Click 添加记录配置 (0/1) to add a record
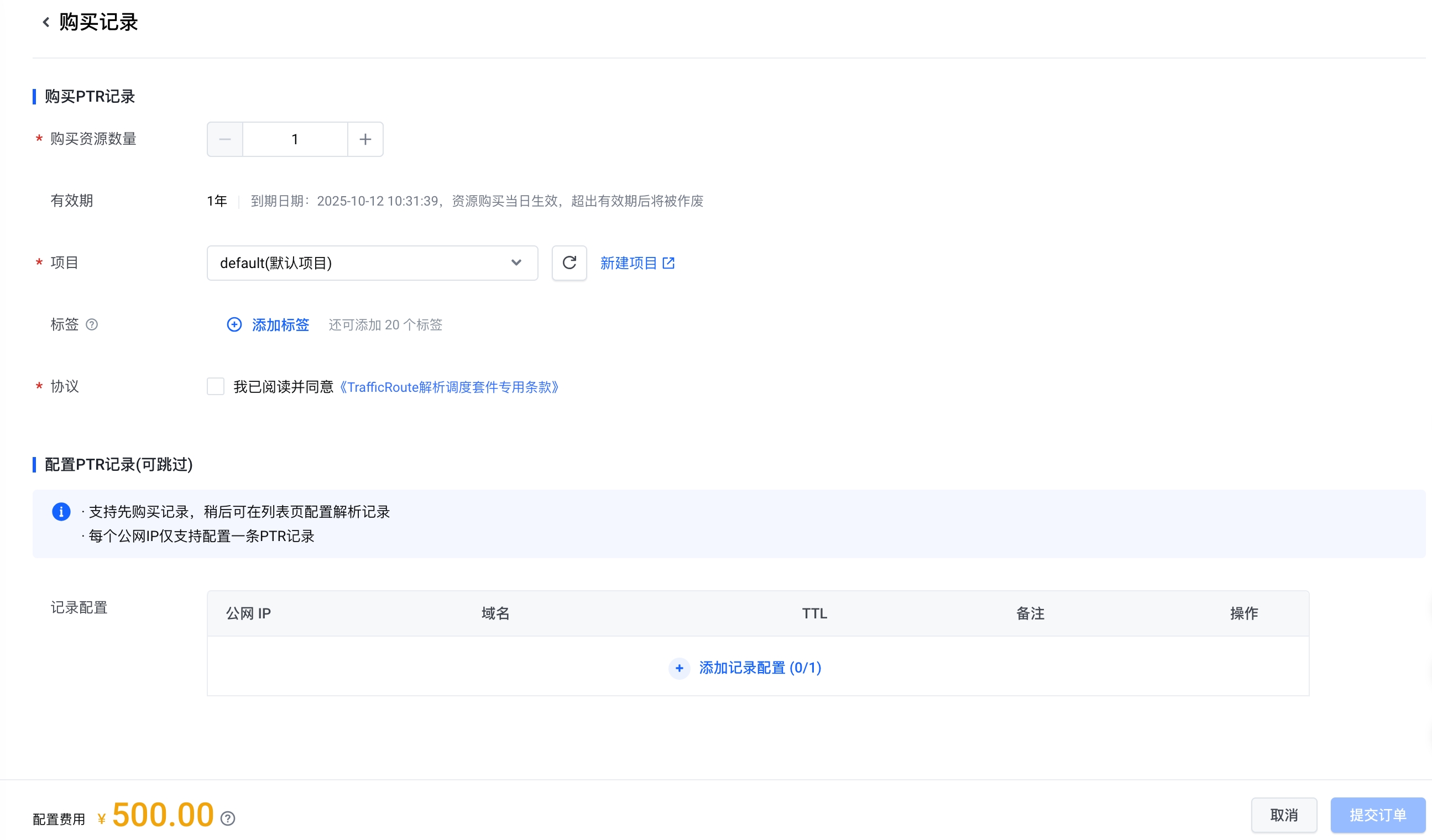Screen dimensions: 1432x840 pyautogui.click(x=745, y=668)
